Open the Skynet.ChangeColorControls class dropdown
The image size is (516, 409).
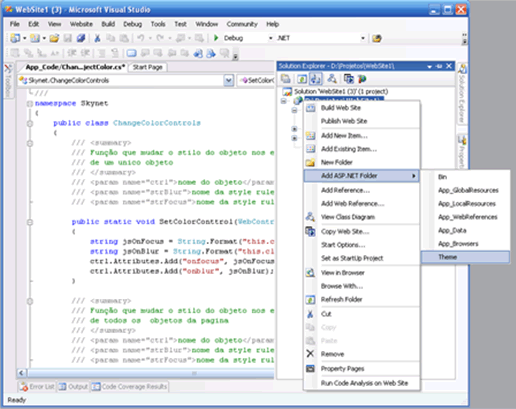point(229,80)
